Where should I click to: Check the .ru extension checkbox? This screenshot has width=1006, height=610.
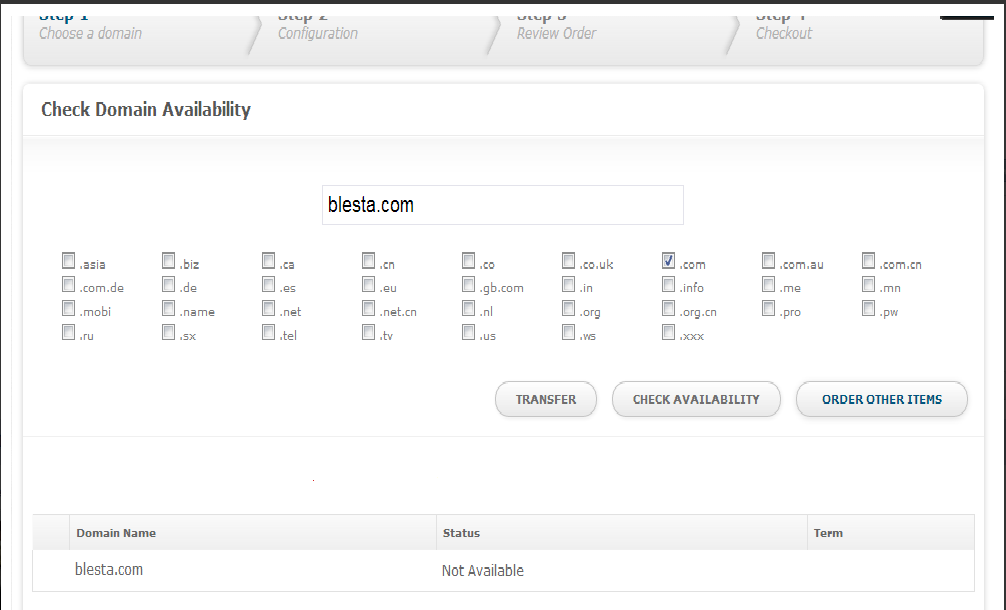(69, 332)
